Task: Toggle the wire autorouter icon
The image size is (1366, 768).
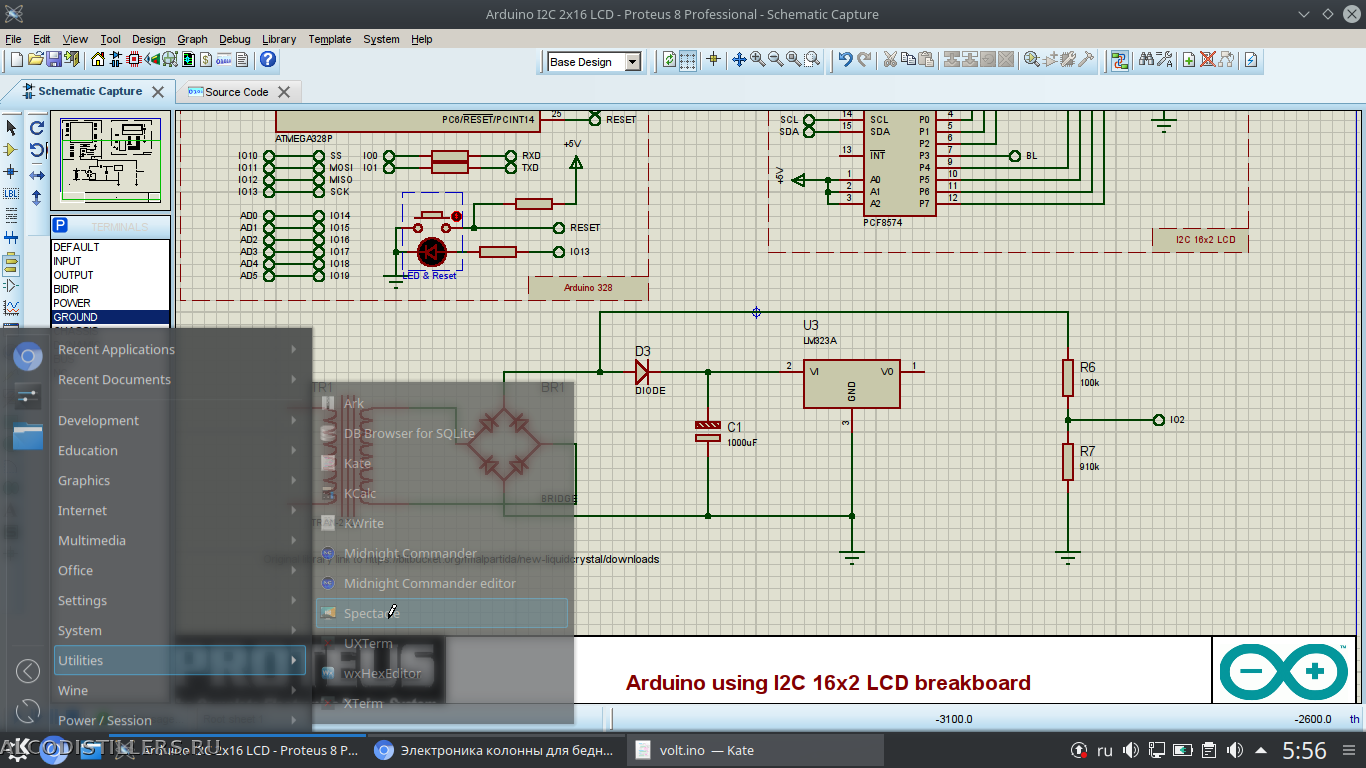Action: tap(1120, 60)
